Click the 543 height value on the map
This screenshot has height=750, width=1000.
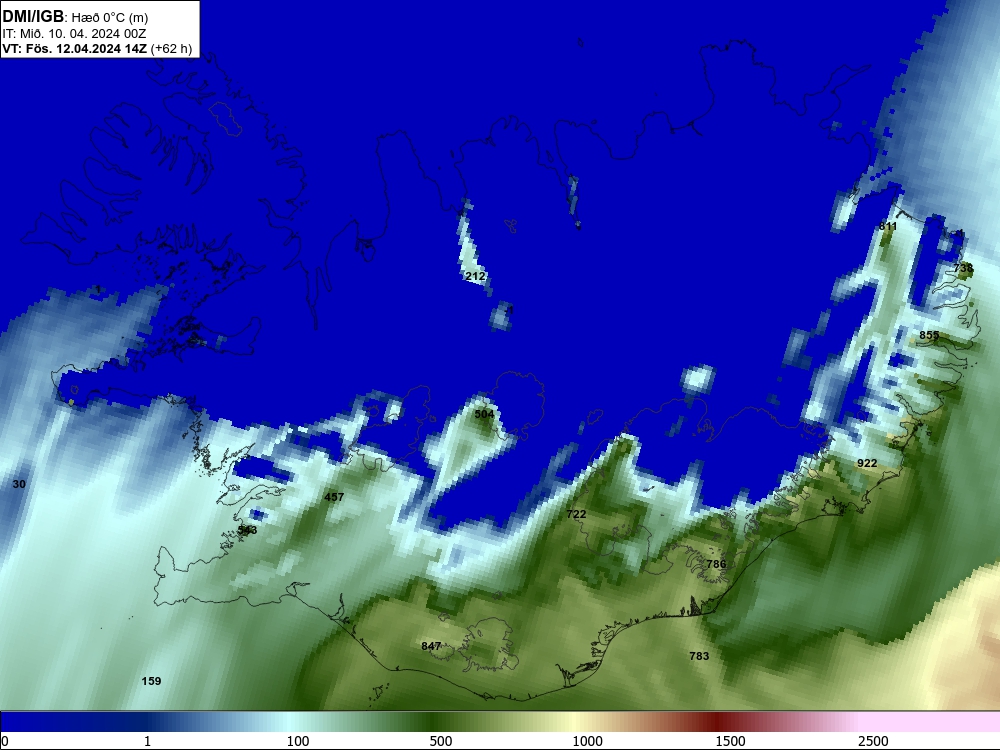point(247,530)
